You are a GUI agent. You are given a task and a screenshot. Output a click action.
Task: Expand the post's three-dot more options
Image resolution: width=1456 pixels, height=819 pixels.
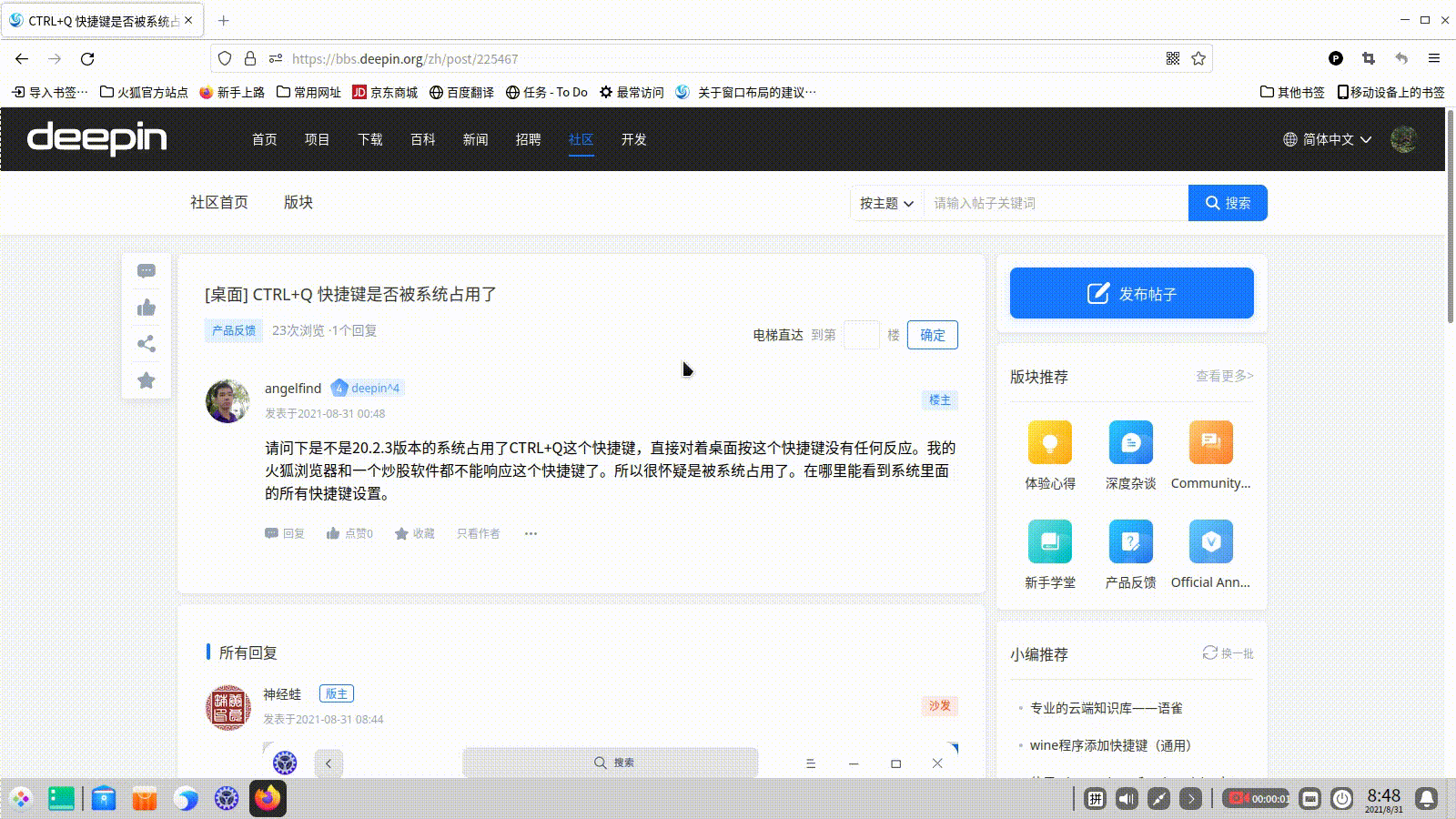pyautogui.click(x=531, y=533)
